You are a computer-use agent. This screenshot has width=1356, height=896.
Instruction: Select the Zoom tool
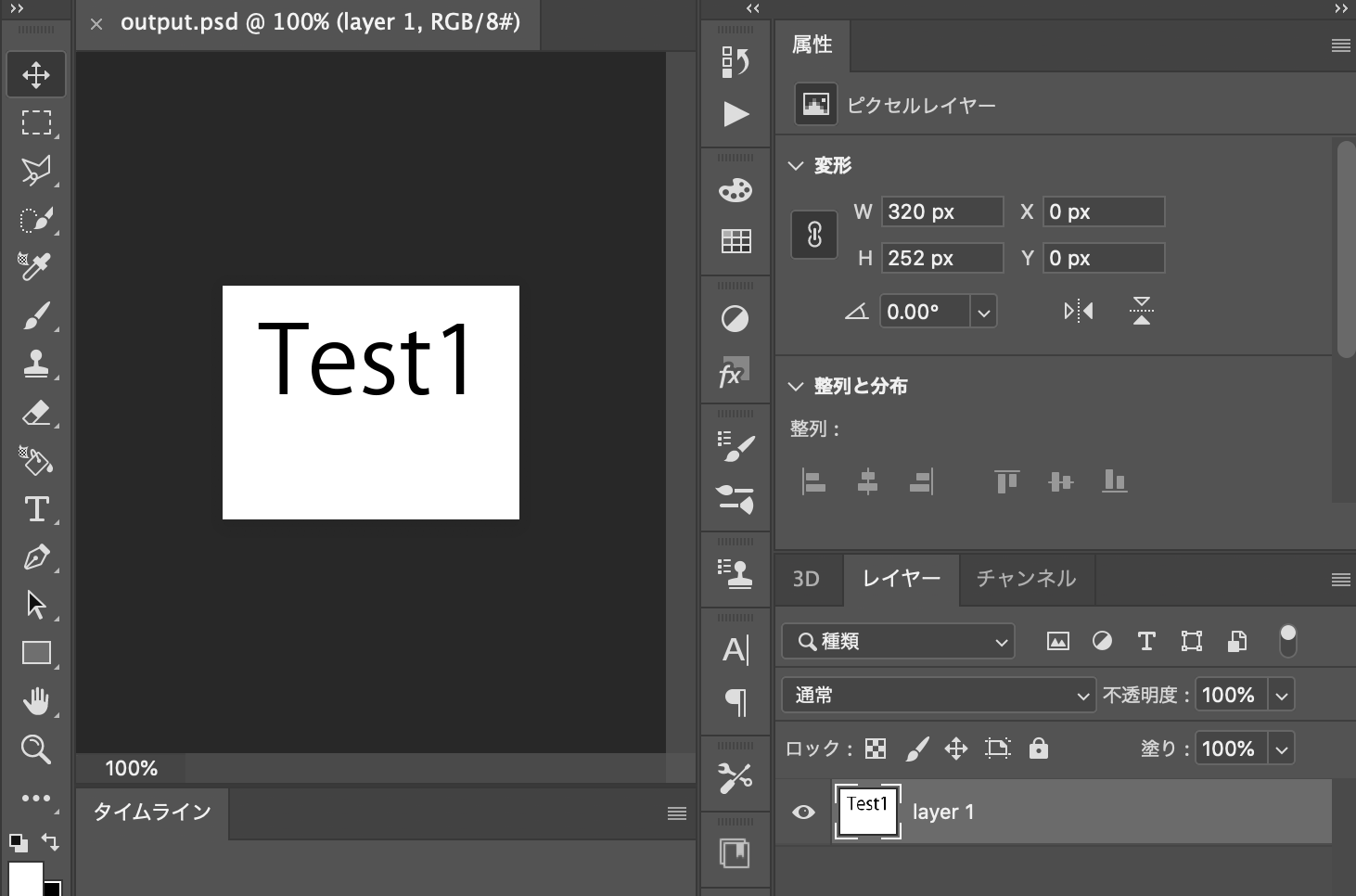click(36, 749)
